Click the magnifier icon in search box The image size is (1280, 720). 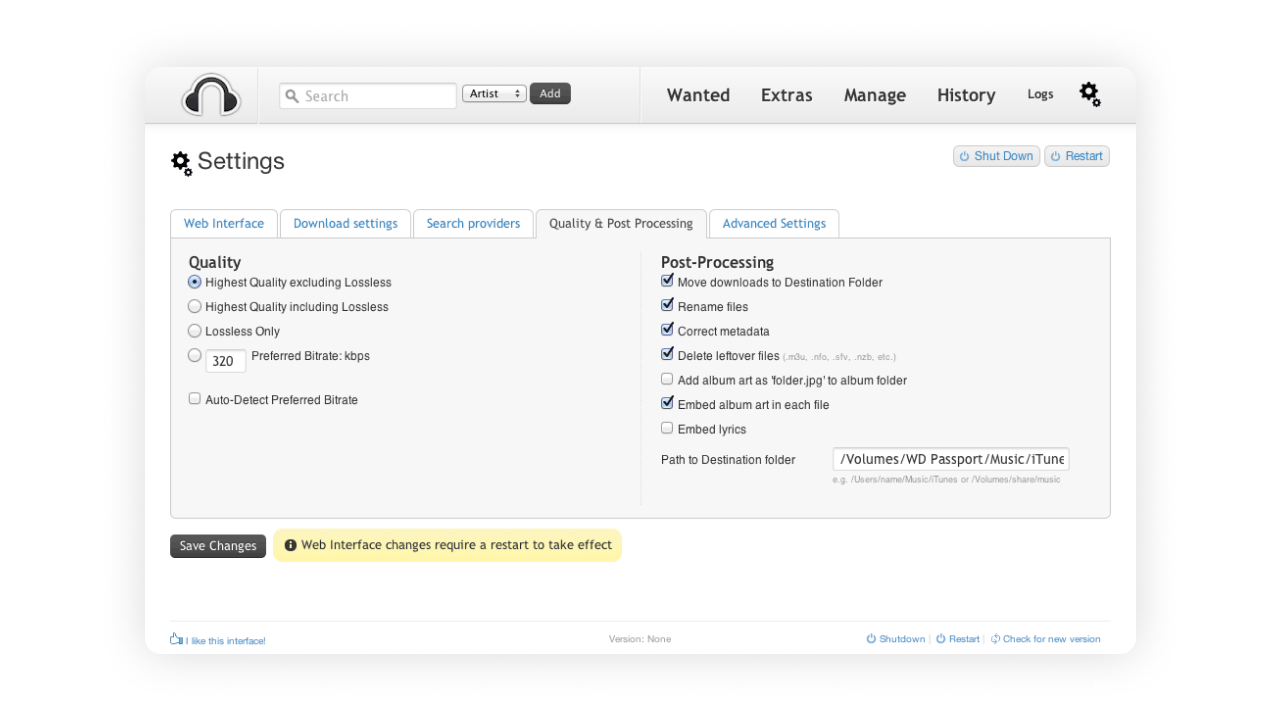(x=292, y=96)
